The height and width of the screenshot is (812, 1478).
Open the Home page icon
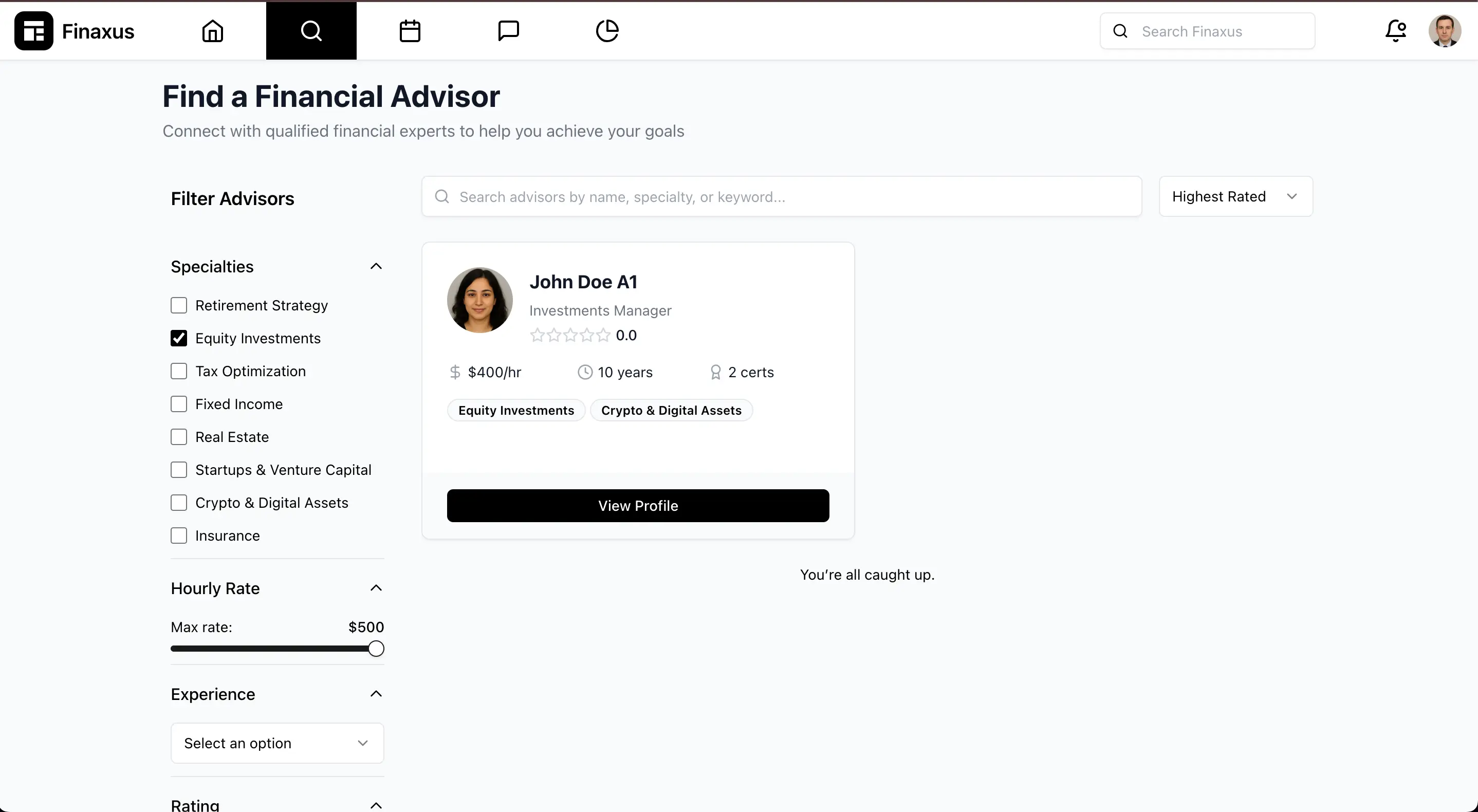pos(212,31)
